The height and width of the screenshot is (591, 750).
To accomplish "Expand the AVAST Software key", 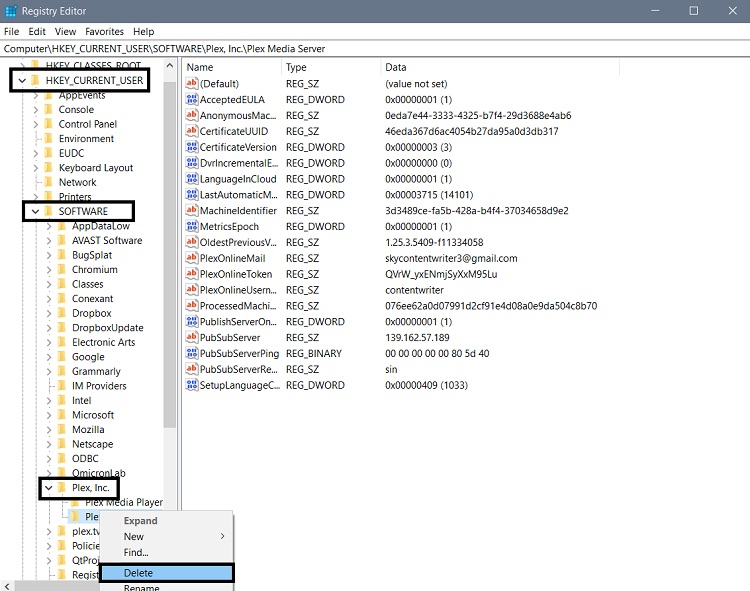I will coord(49,241).
